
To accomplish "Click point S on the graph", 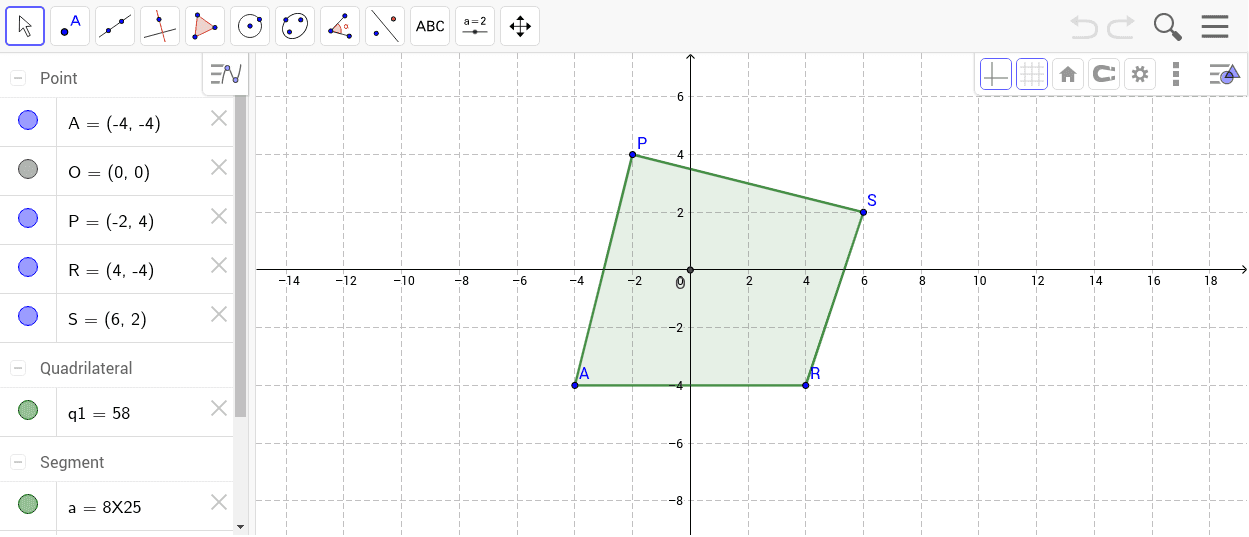I will coord(863,212).
